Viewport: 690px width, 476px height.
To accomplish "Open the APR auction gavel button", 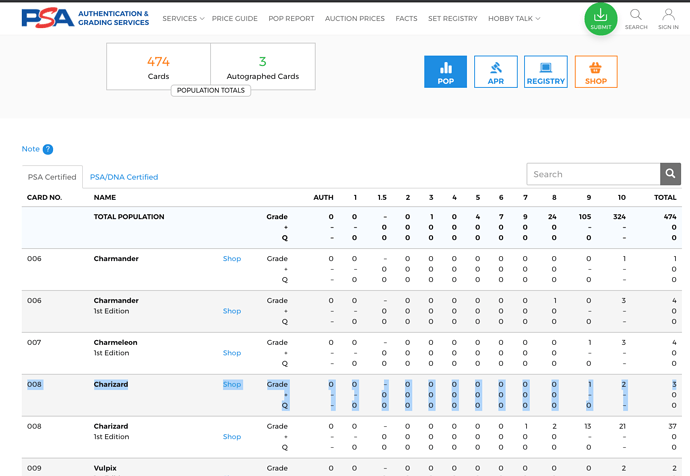I will point(495,72).
